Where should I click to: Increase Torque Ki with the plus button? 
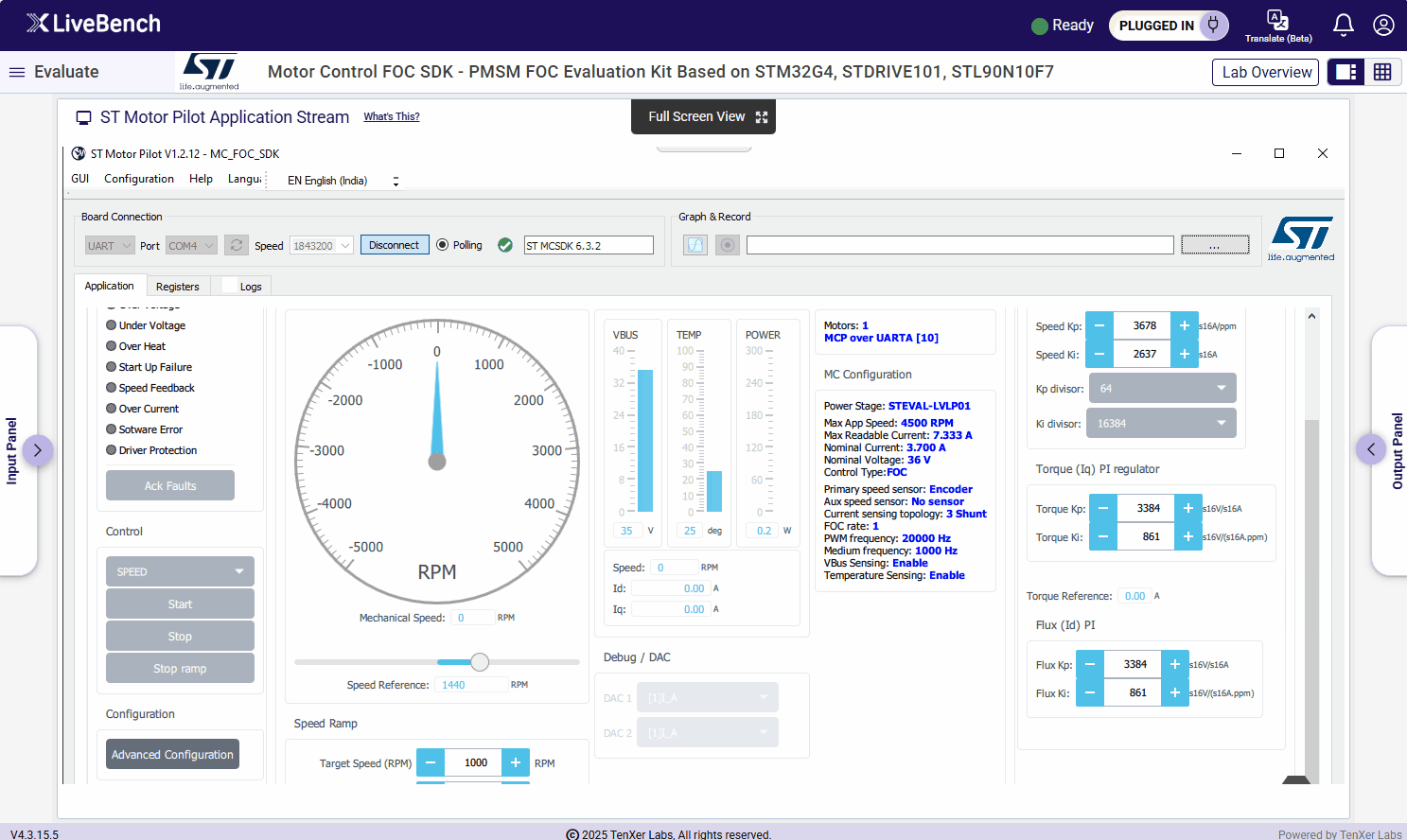(x=1188, y=536)
